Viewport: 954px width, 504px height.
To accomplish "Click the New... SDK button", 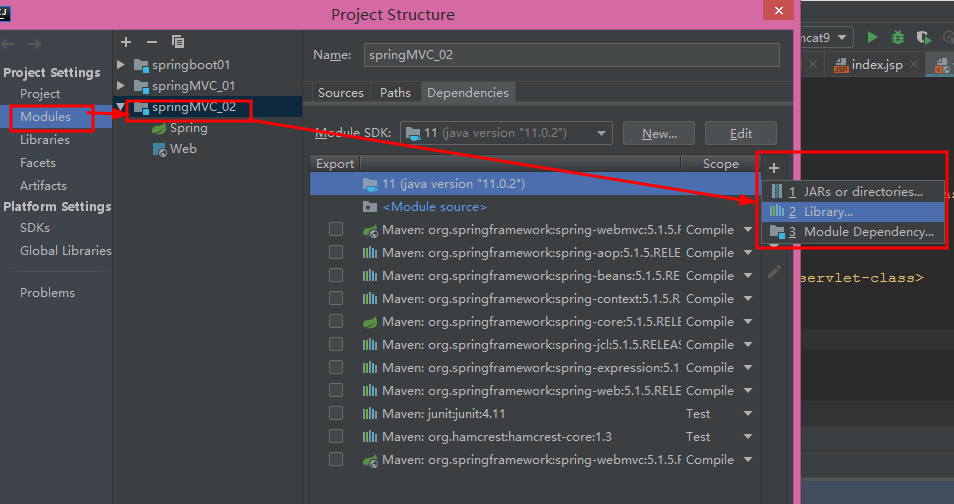I will (x=659, y=133).
